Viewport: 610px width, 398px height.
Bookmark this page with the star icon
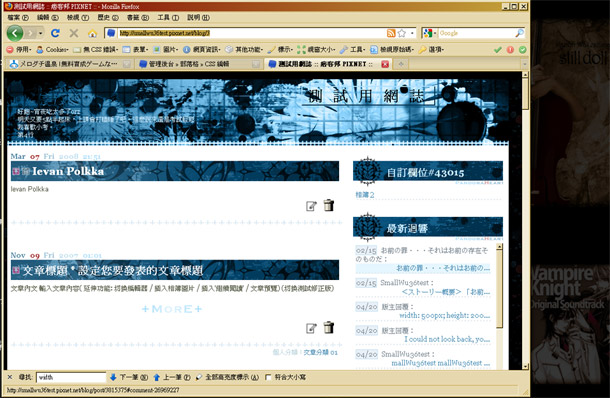click(x=402, y=33)
